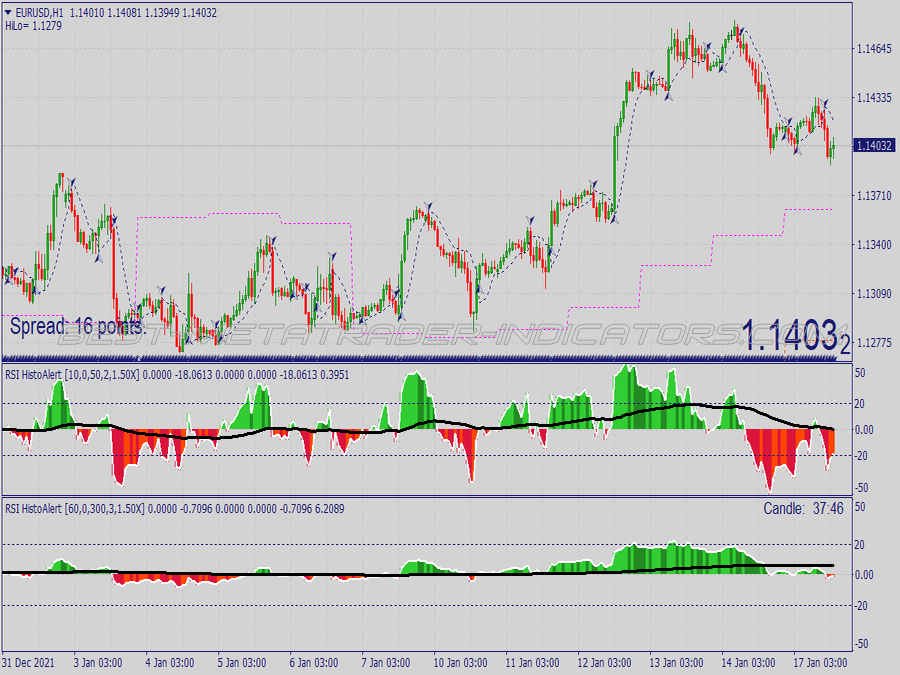Click the 1.13090 price axis label
This screenshot has width=900, height=675.
[x=874, y=294]
